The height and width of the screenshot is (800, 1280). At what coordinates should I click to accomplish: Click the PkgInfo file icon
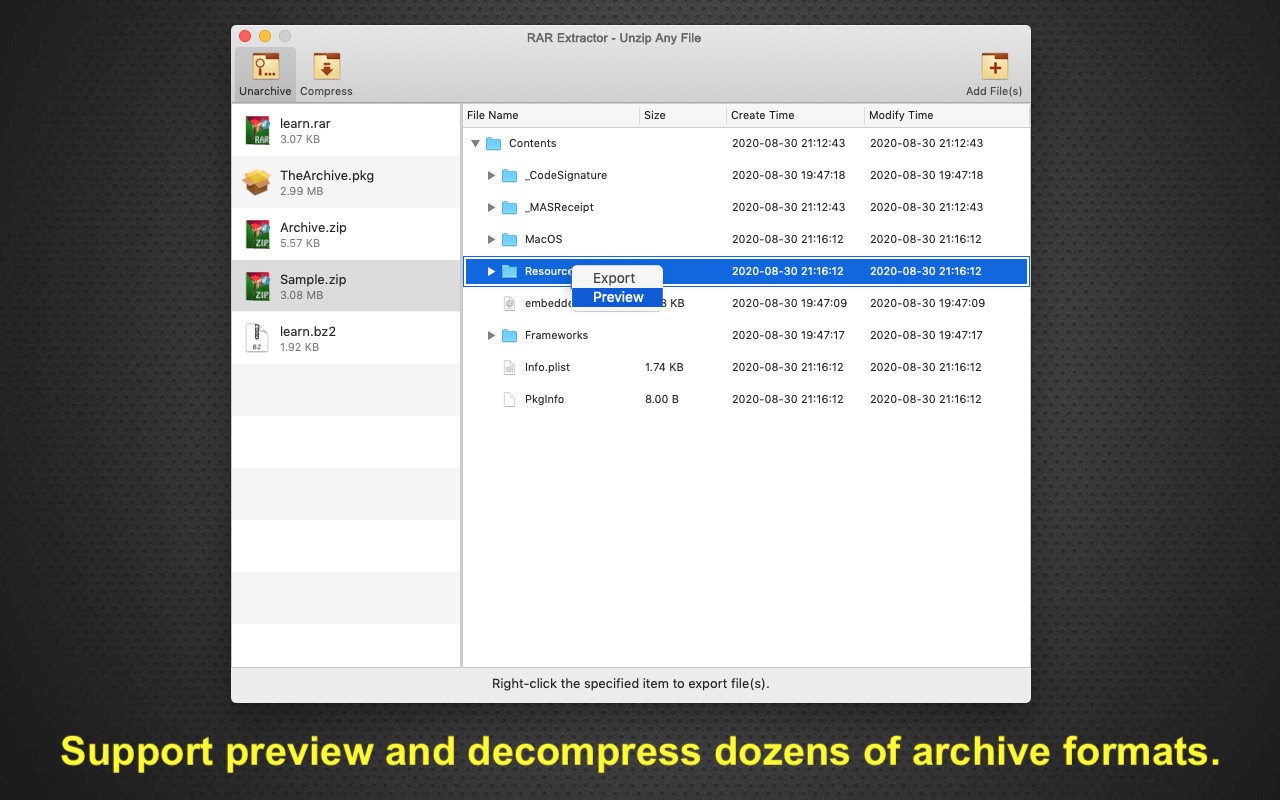click(x=509, y=399)
